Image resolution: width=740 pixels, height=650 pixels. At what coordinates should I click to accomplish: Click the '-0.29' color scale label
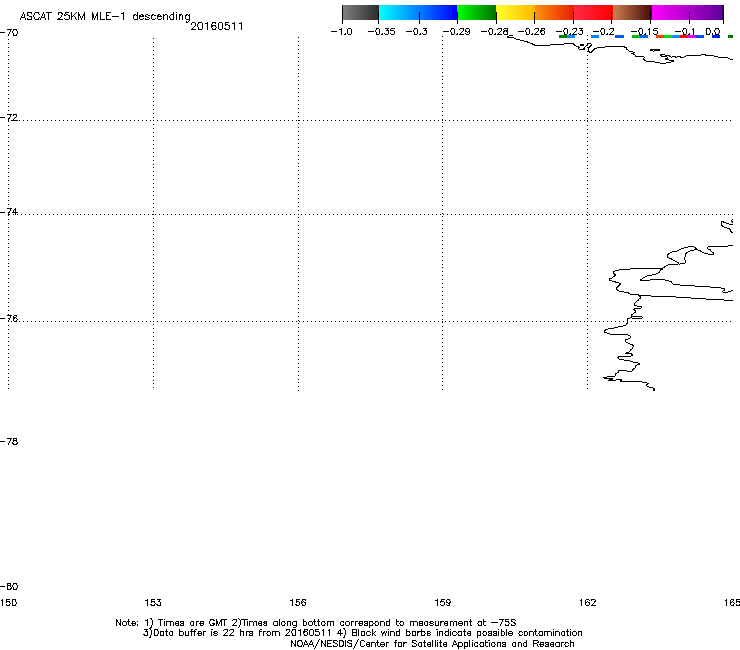(x=456, y=32)
